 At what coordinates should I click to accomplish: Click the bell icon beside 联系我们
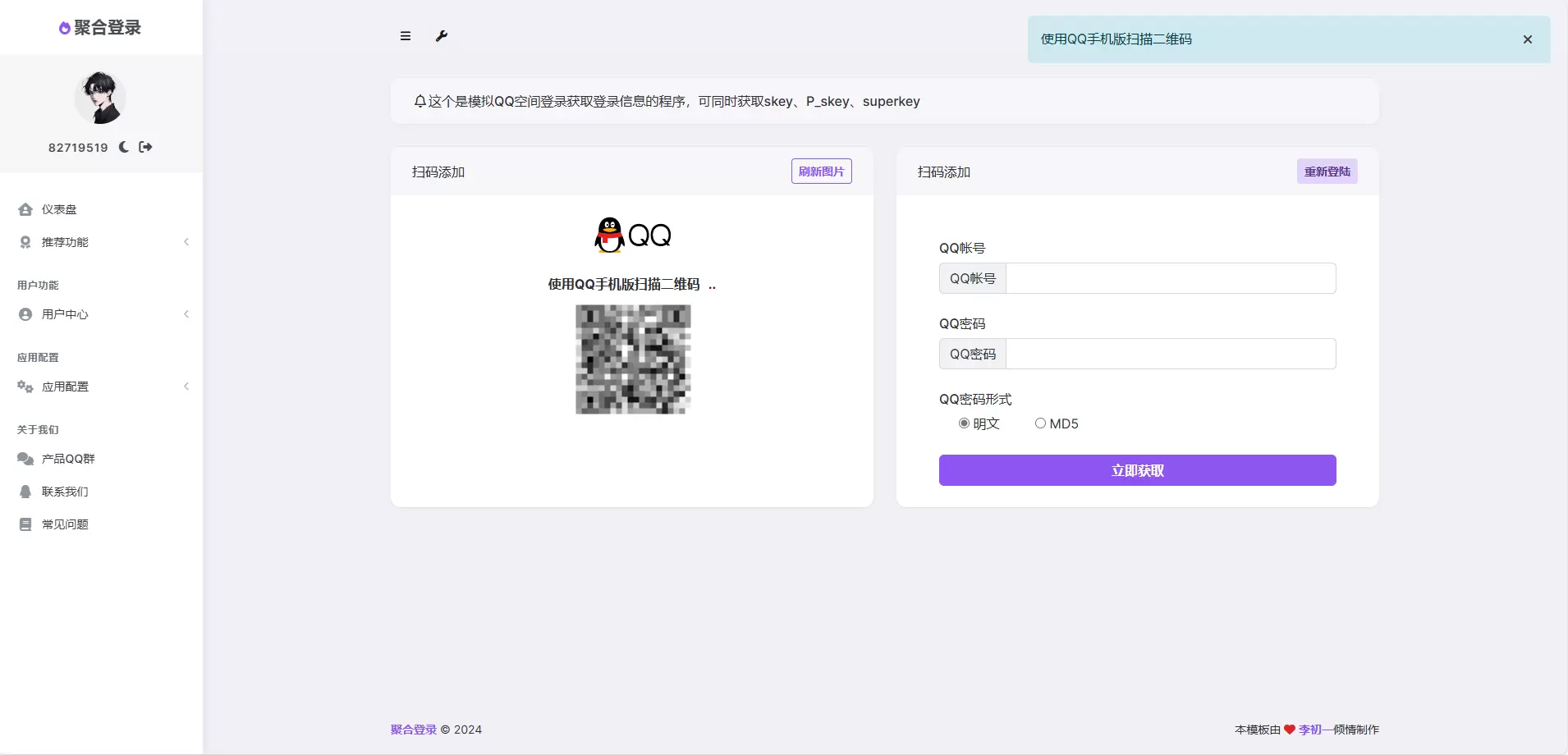[x=25, y=492]
